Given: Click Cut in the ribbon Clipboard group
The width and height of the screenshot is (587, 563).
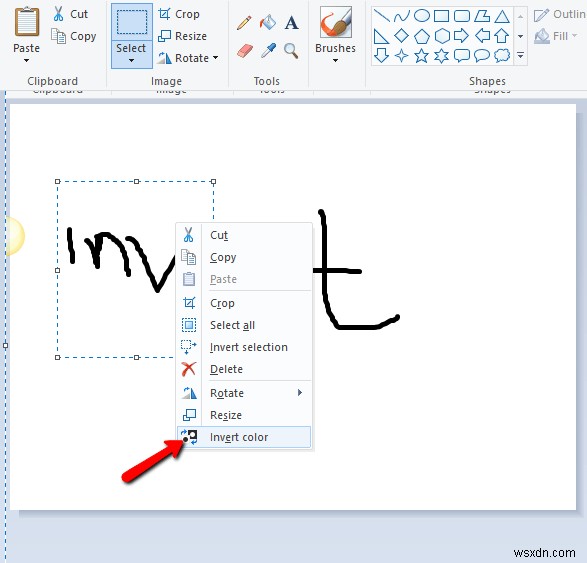Looking at the screenshot, I should [70, 14].
